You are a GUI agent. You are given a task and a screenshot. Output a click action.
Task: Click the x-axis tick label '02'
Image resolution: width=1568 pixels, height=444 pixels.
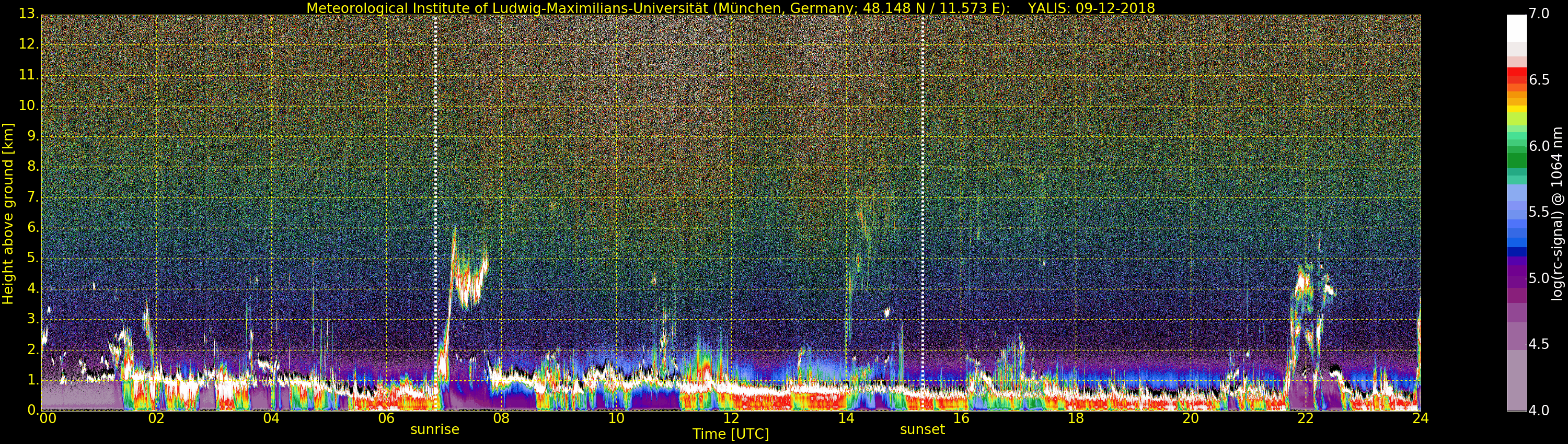coord(156,418)
